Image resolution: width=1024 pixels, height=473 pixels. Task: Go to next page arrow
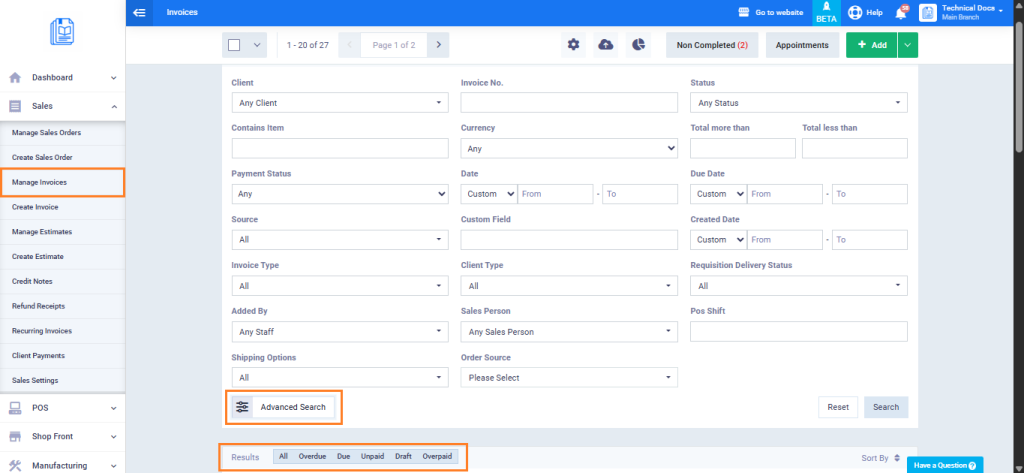tap(438, 45)
